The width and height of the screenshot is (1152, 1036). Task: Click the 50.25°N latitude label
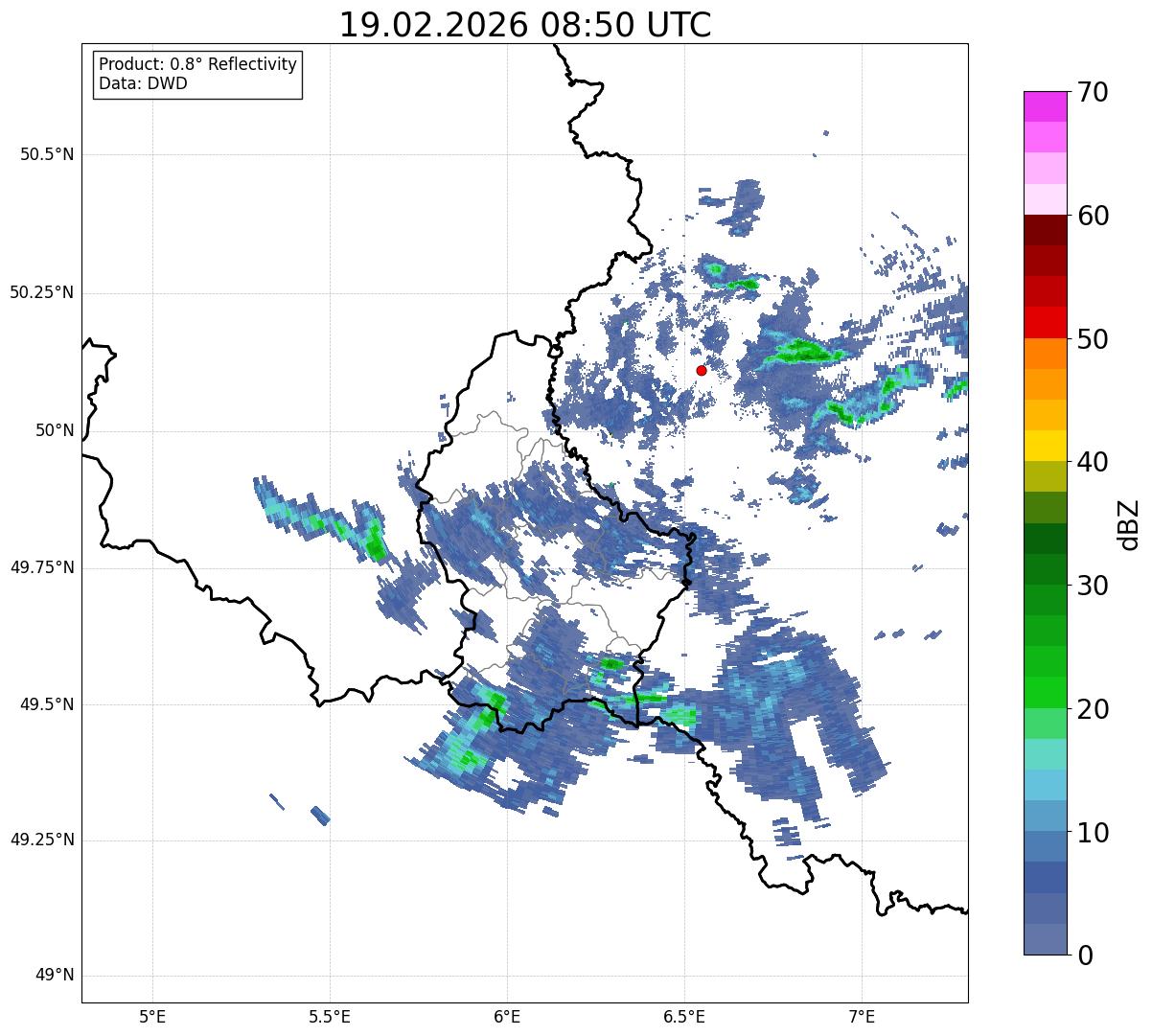point(41,292)
